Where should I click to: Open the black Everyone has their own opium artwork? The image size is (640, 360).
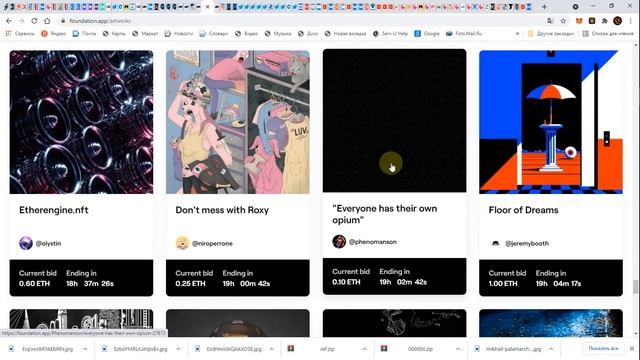(394, 120)
